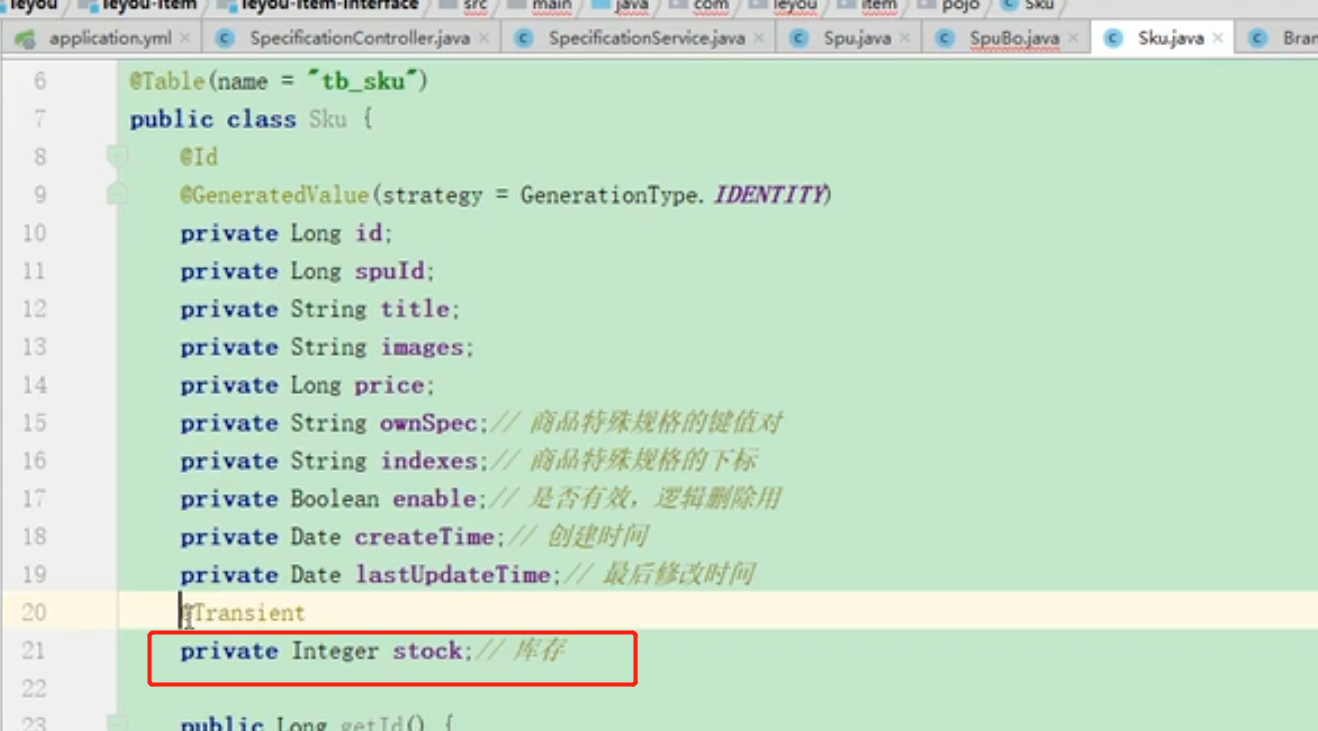The width and height of the screenshot is (1318, 731).
Task: Click the @Id annotation
Action: 199,157
